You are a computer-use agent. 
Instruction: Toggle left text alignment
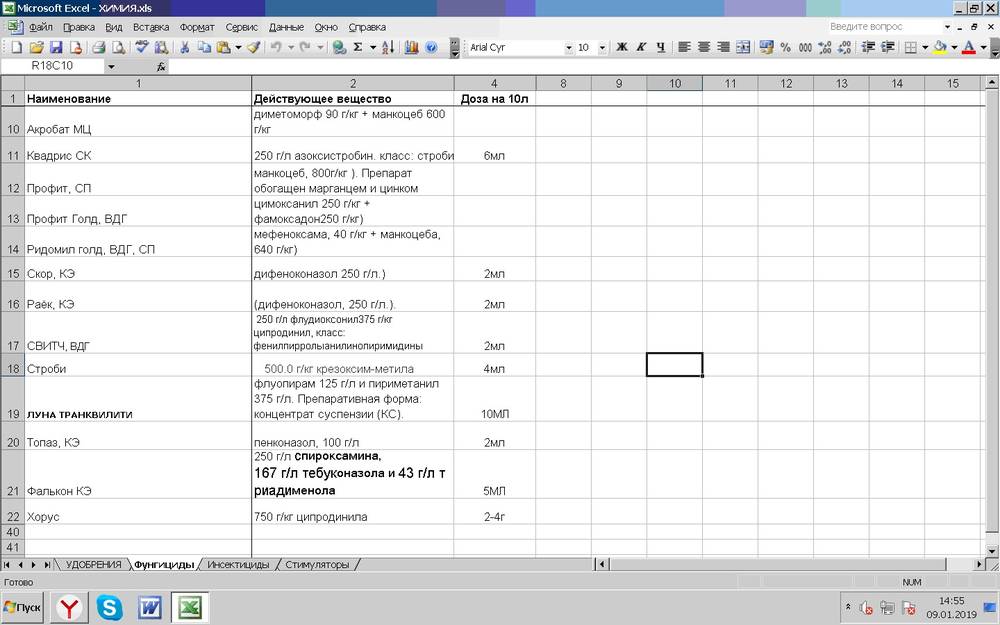[684, 47]
